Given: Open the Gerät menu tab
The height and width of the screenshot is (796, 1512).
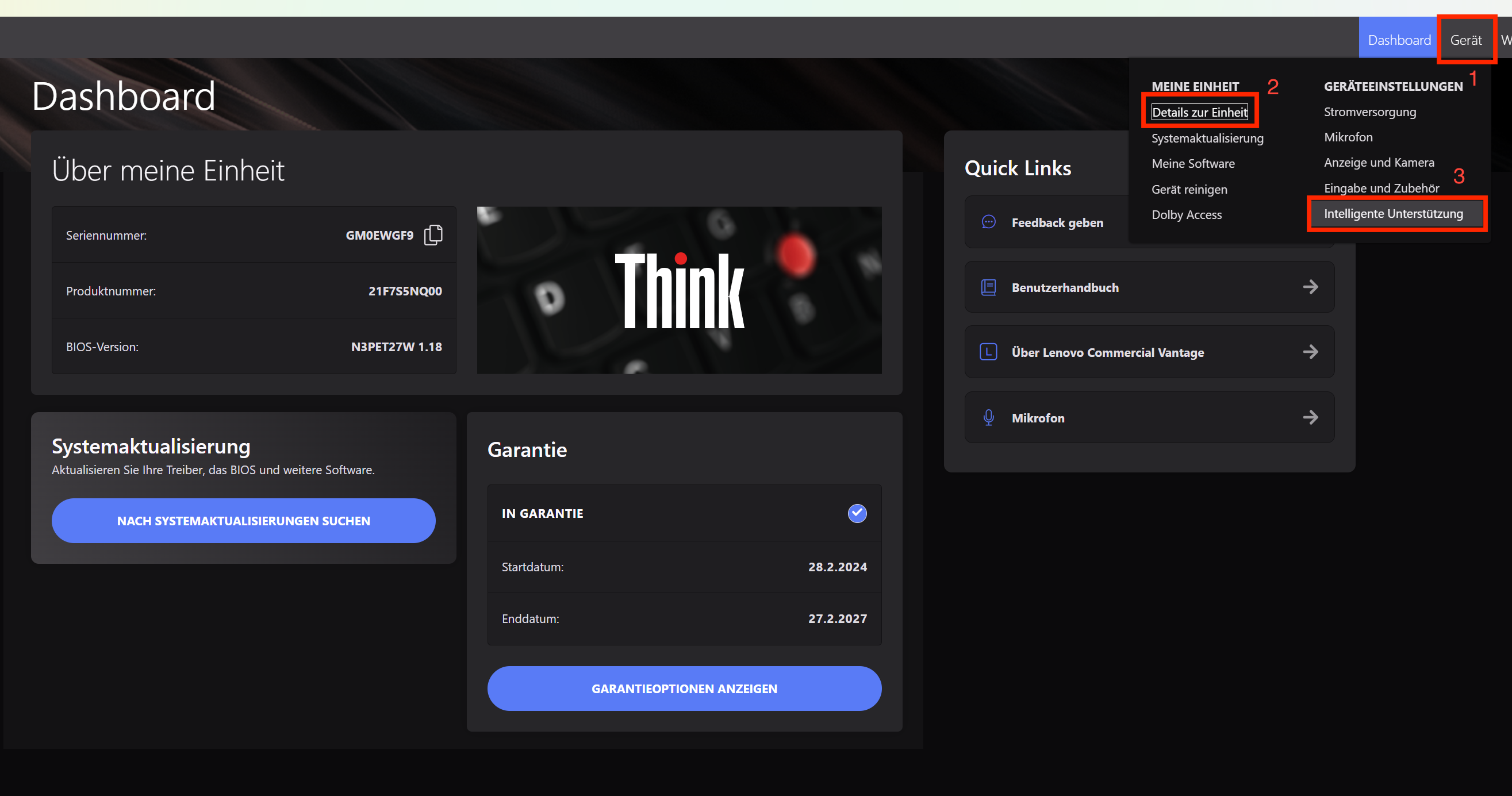Looking at the screenshot, I should (x=1465, y=40).
